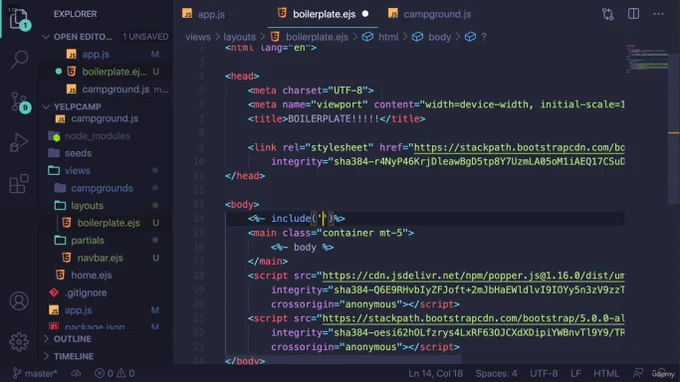The image size is (680, 382).
Task: Open home.ejs file in views
Action: coord(91,275)
